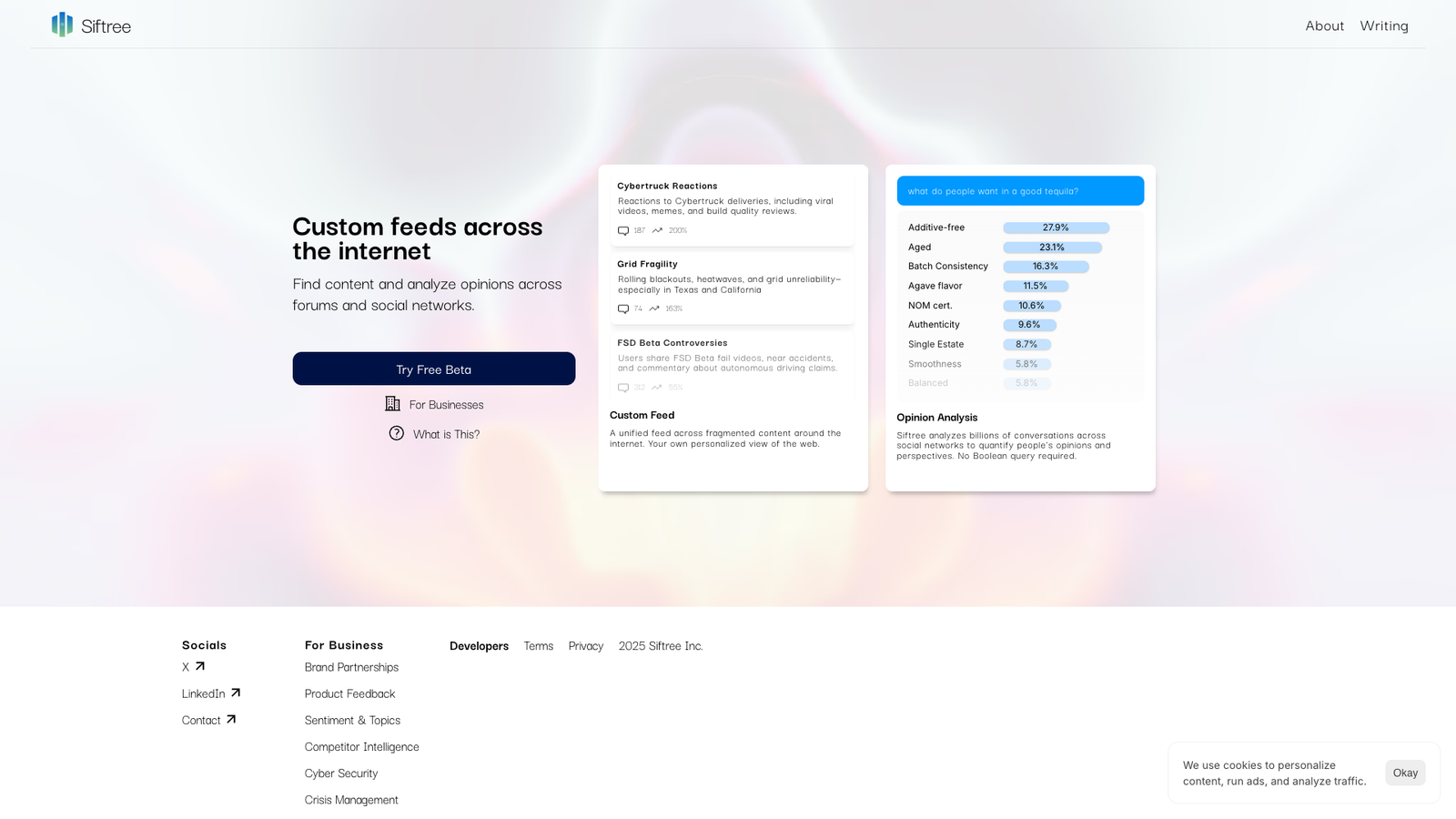Click the Agave flavor 11.5% bar
Screen dimensions: 1456x819
(x=1036, y=286)
